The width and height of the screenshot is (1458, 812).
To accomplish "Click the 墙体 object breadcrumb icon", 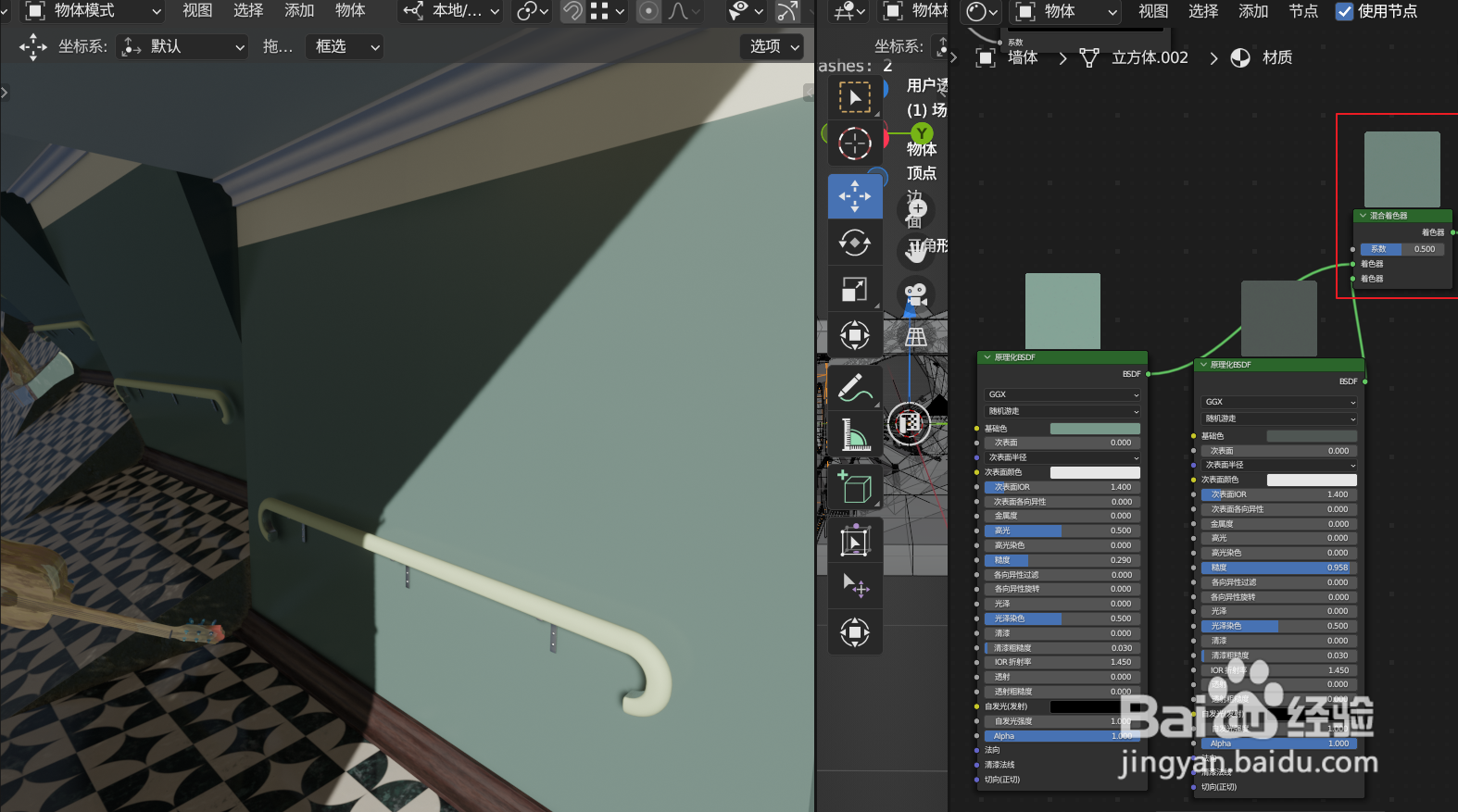I will click(987, 57).
